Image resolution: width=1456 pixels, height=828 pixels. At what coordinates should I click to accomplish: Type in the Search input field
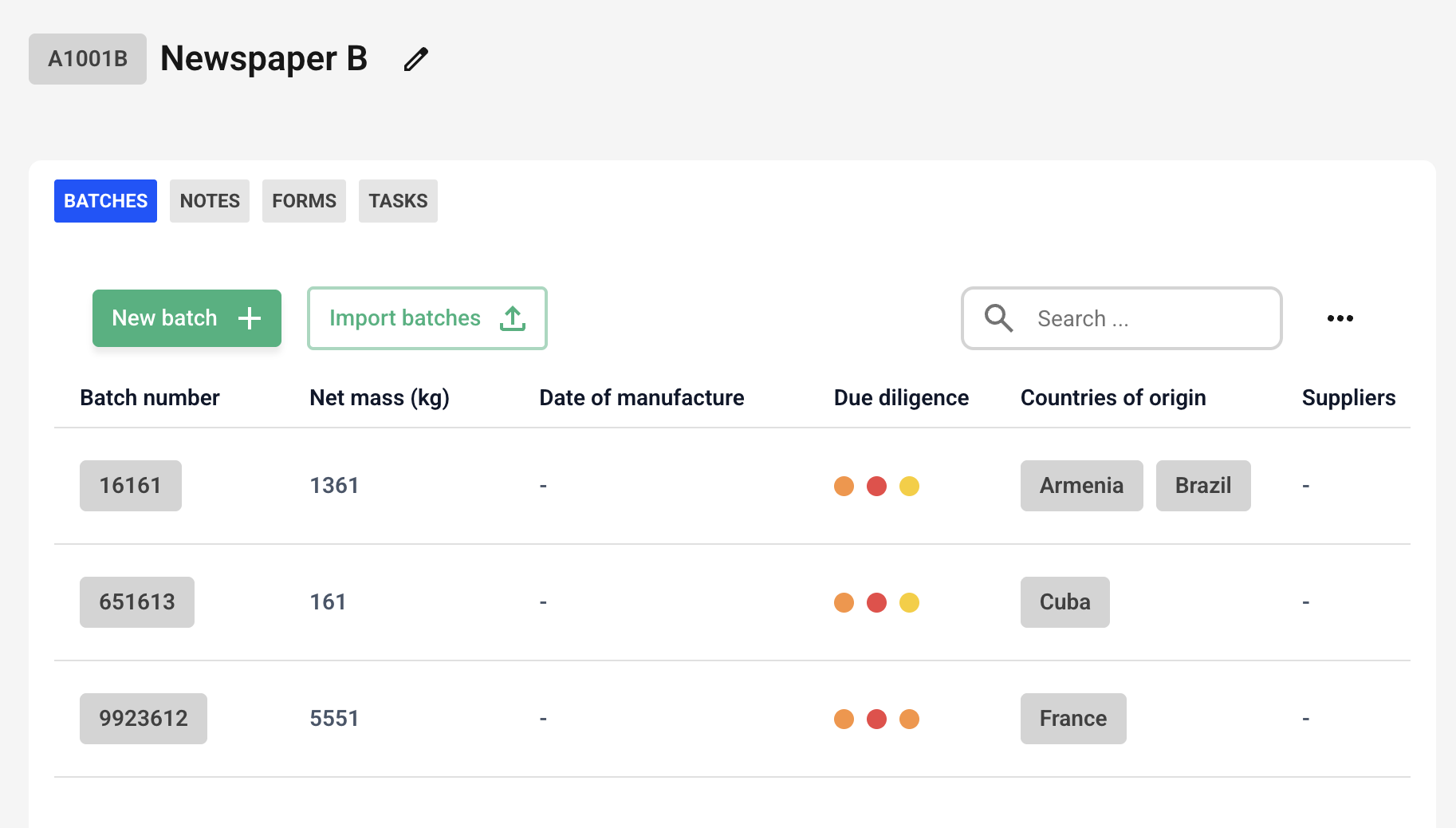[1148, 318]
